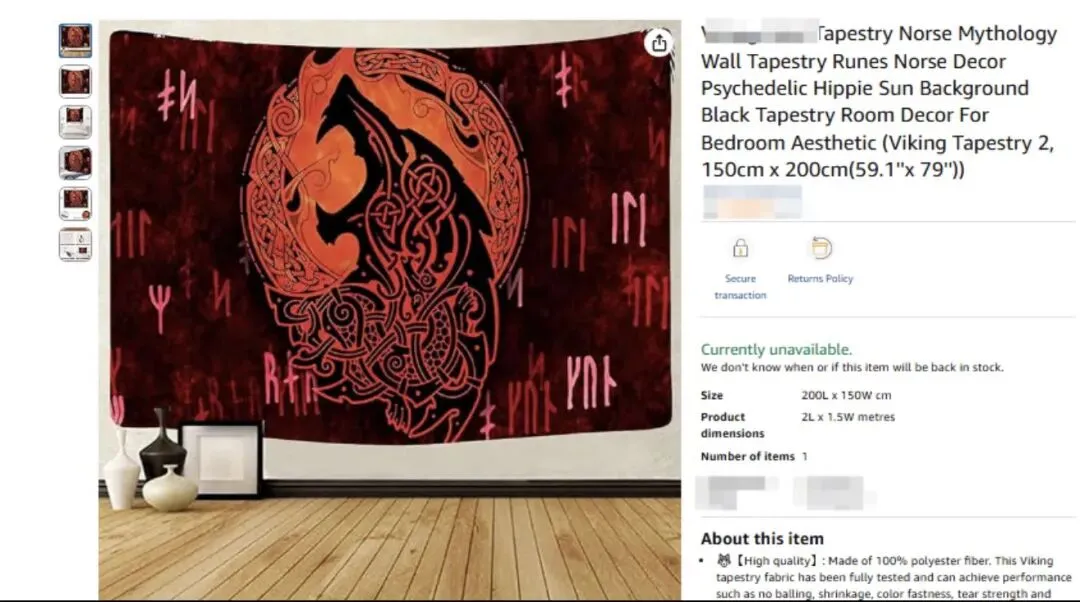Select the second thumbnail image
The image size is (1080, 602).
pyautogui.click(x=75, y=81)
